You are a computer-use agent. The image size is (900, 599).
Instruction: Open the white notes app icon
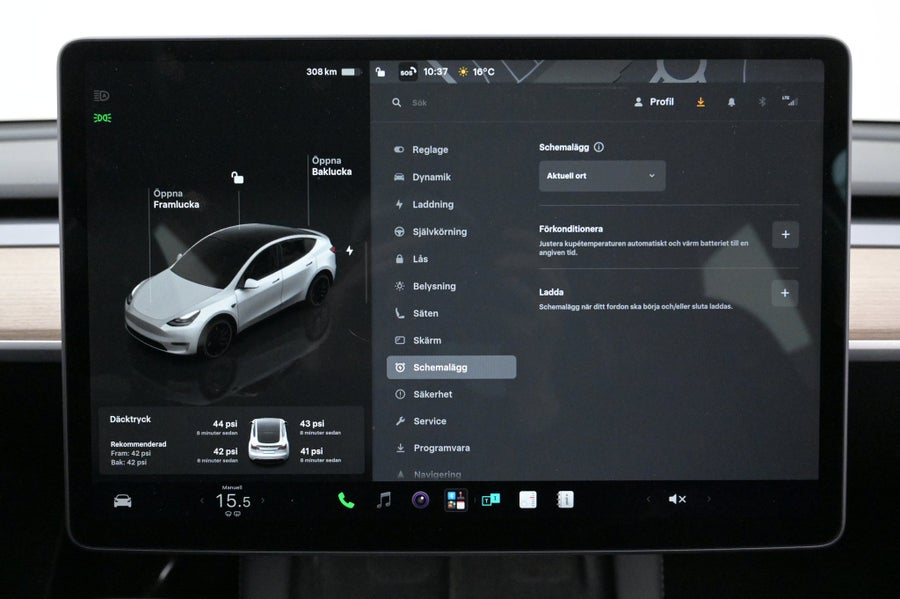pos(528,500)
